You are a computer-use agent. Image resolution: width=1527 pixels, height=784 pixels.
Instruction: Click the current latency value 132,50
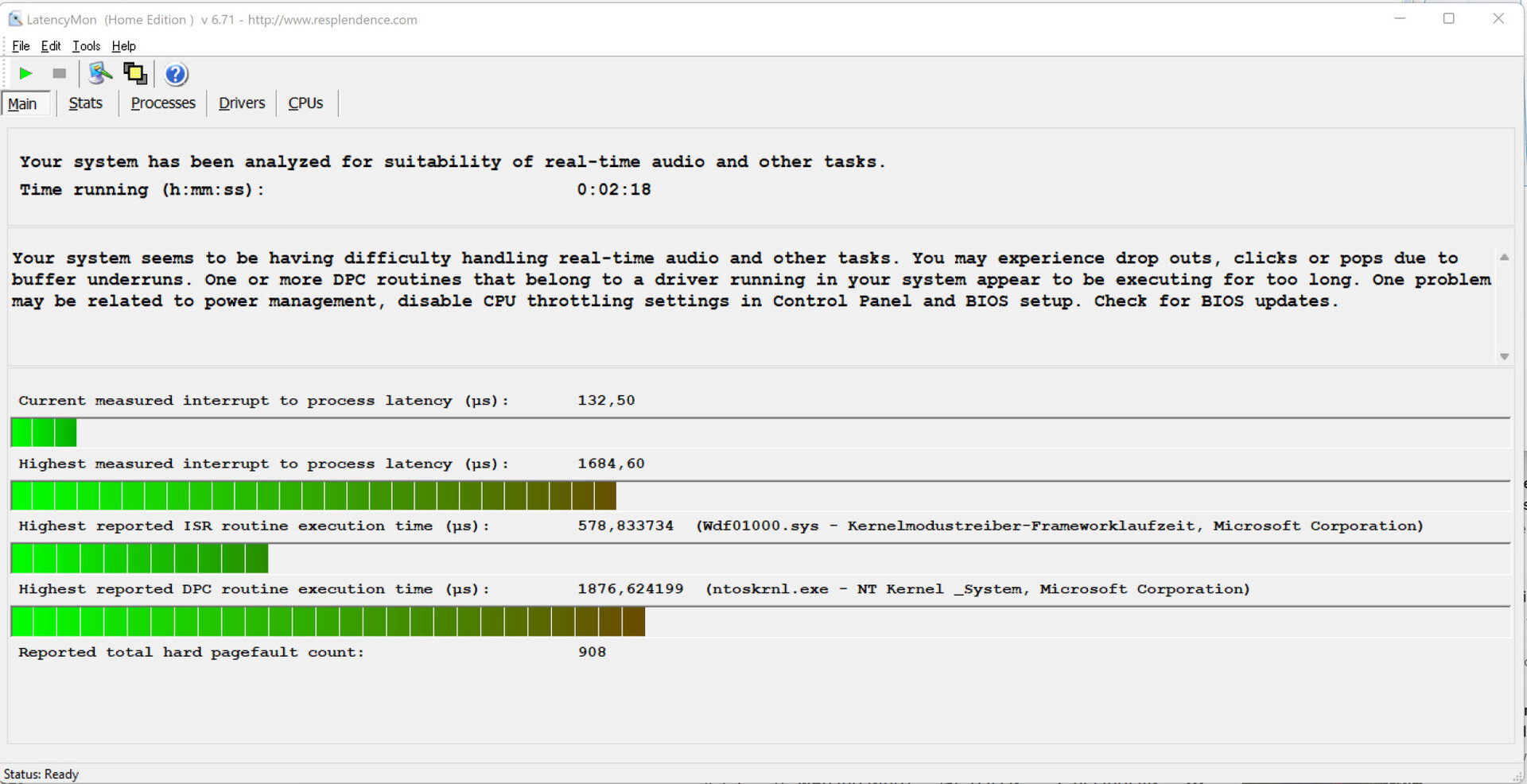[x=606, y=400]
